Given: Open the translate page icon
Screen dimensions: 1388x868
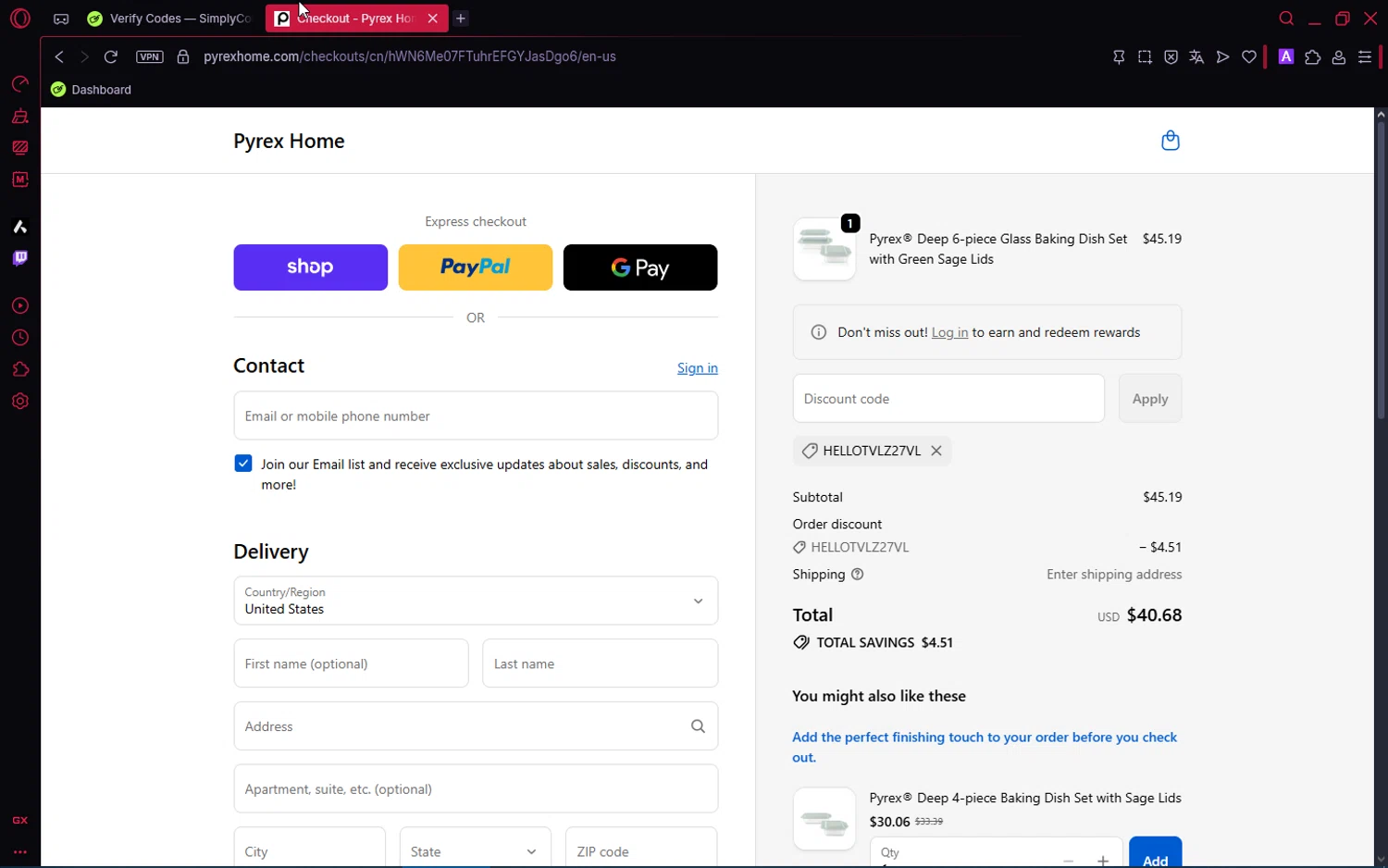Looking at the screenshot, I should pyautogui.click(x=1196, y=57).
